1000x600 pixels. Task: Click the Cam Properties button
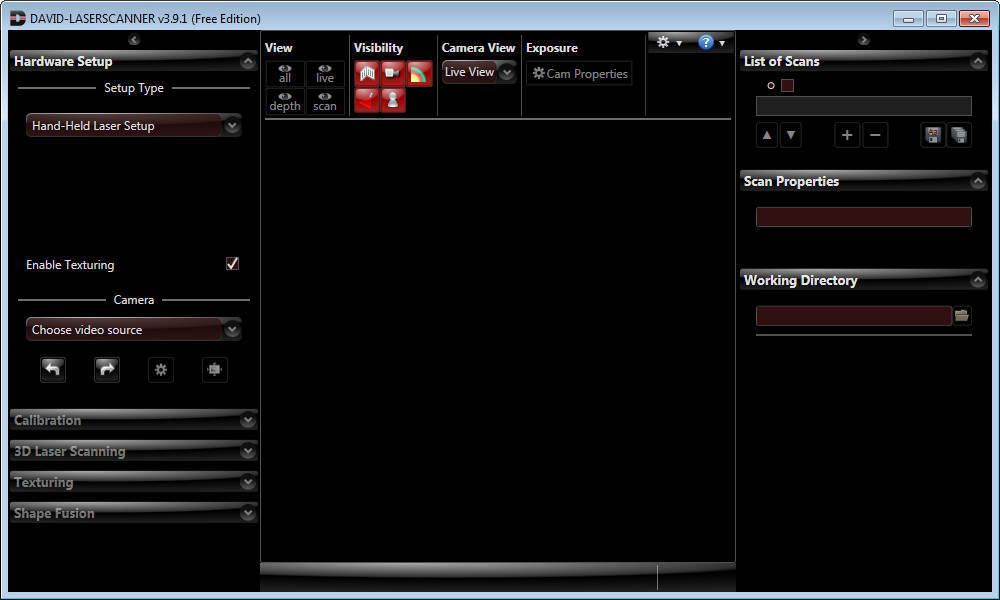tap(580, 74)
